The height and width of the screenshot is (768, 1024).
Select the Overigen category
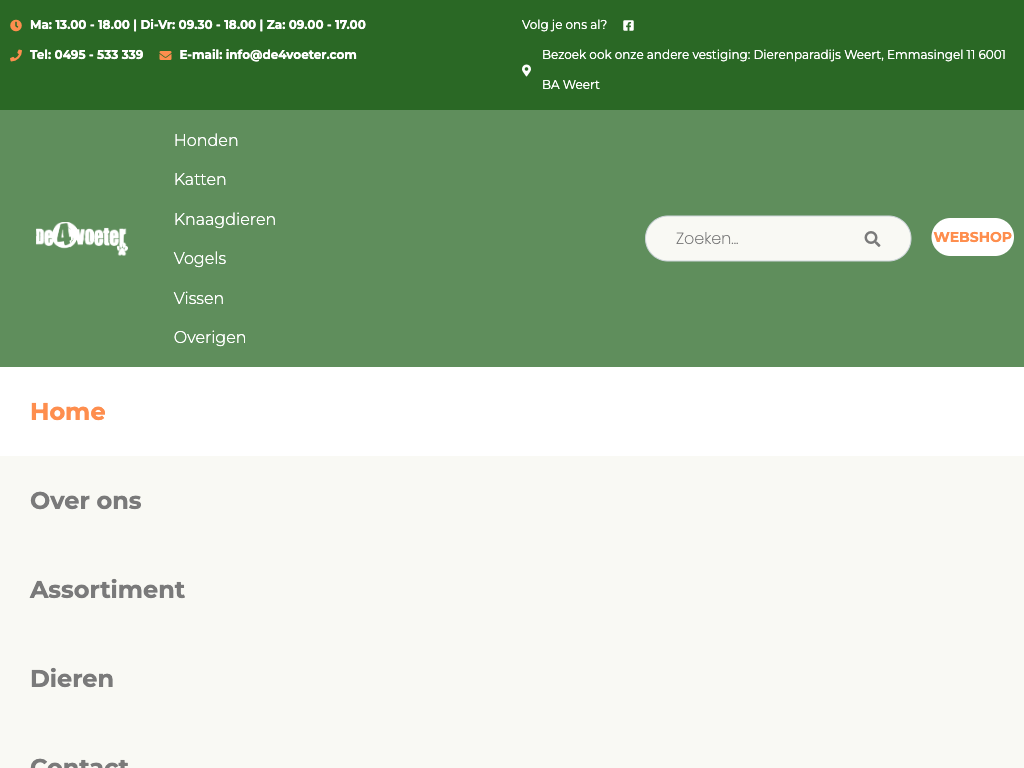210,338
